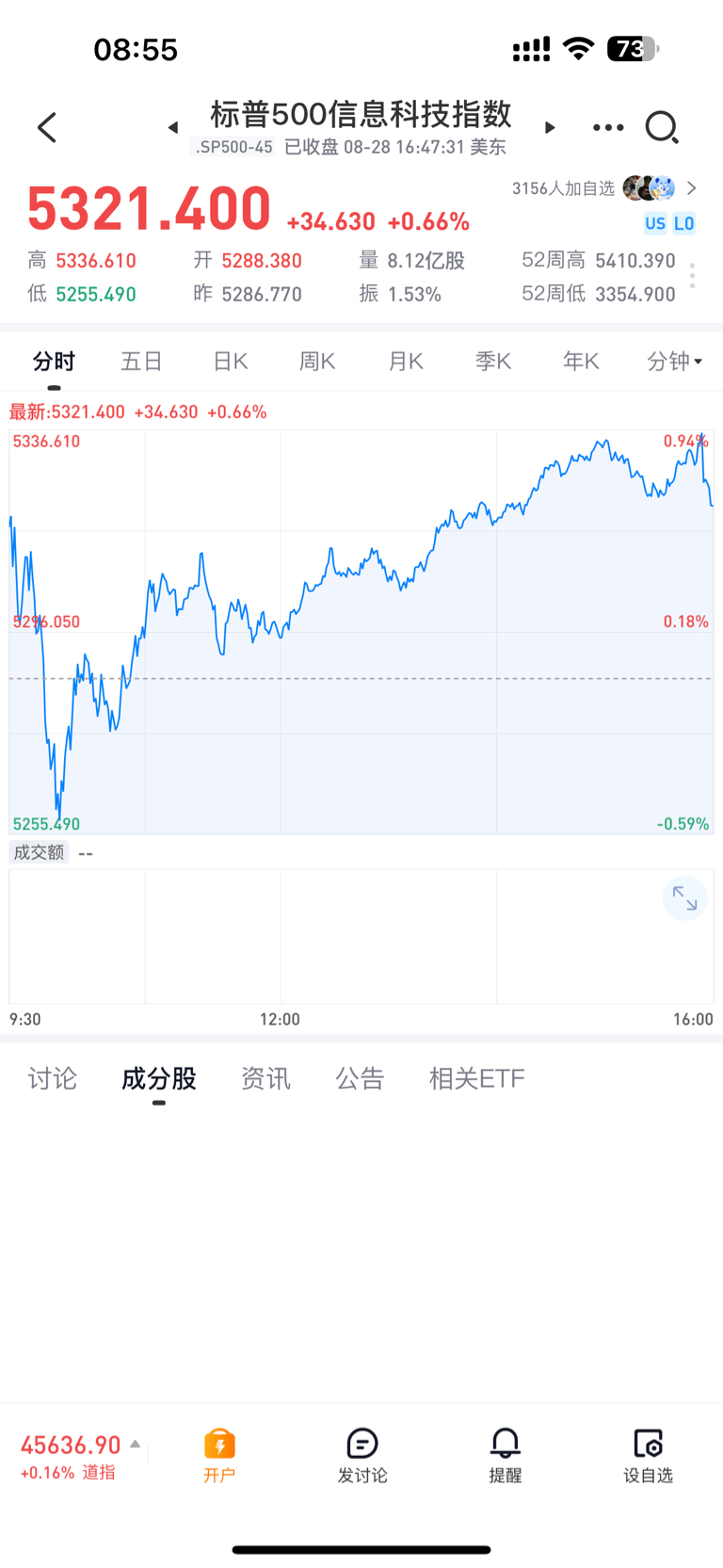This screenshot has height=1568, width=723.
Task: Expand the 道指 ticker arrow at bottom
Action: [x=136, y=1444]
